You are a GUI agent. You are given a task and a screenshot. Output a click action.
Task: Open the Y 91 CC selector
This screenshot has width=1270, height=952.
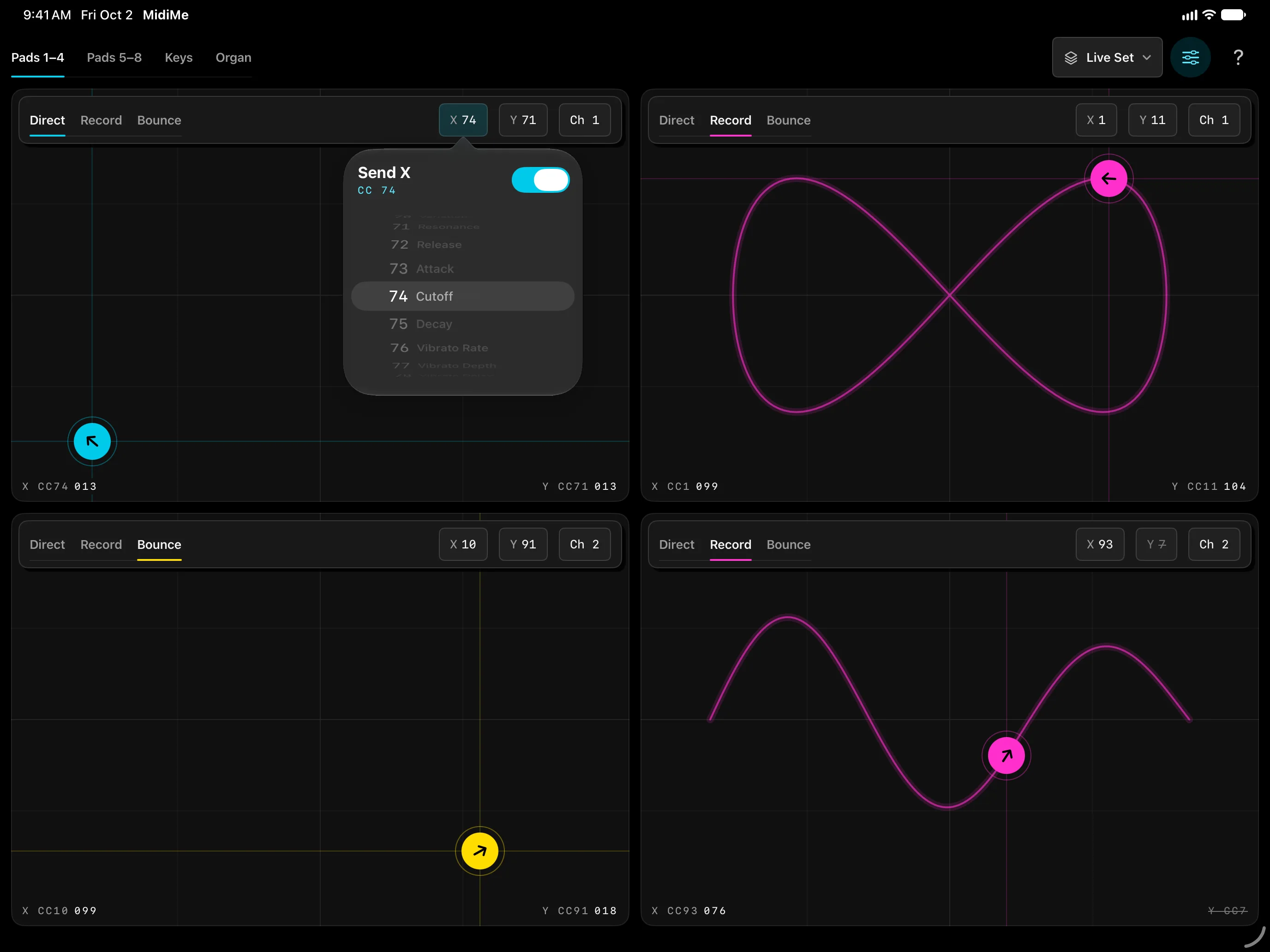click(x=522, y=544)
